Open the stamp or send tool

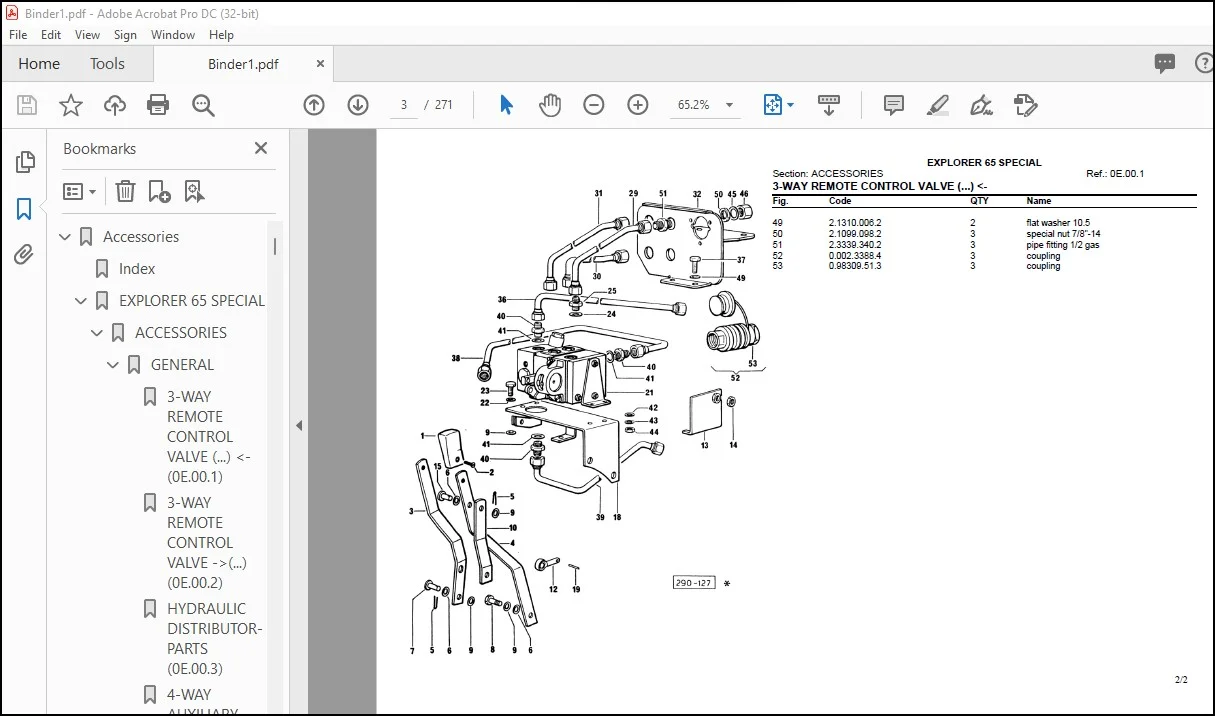coord(1025,105)
